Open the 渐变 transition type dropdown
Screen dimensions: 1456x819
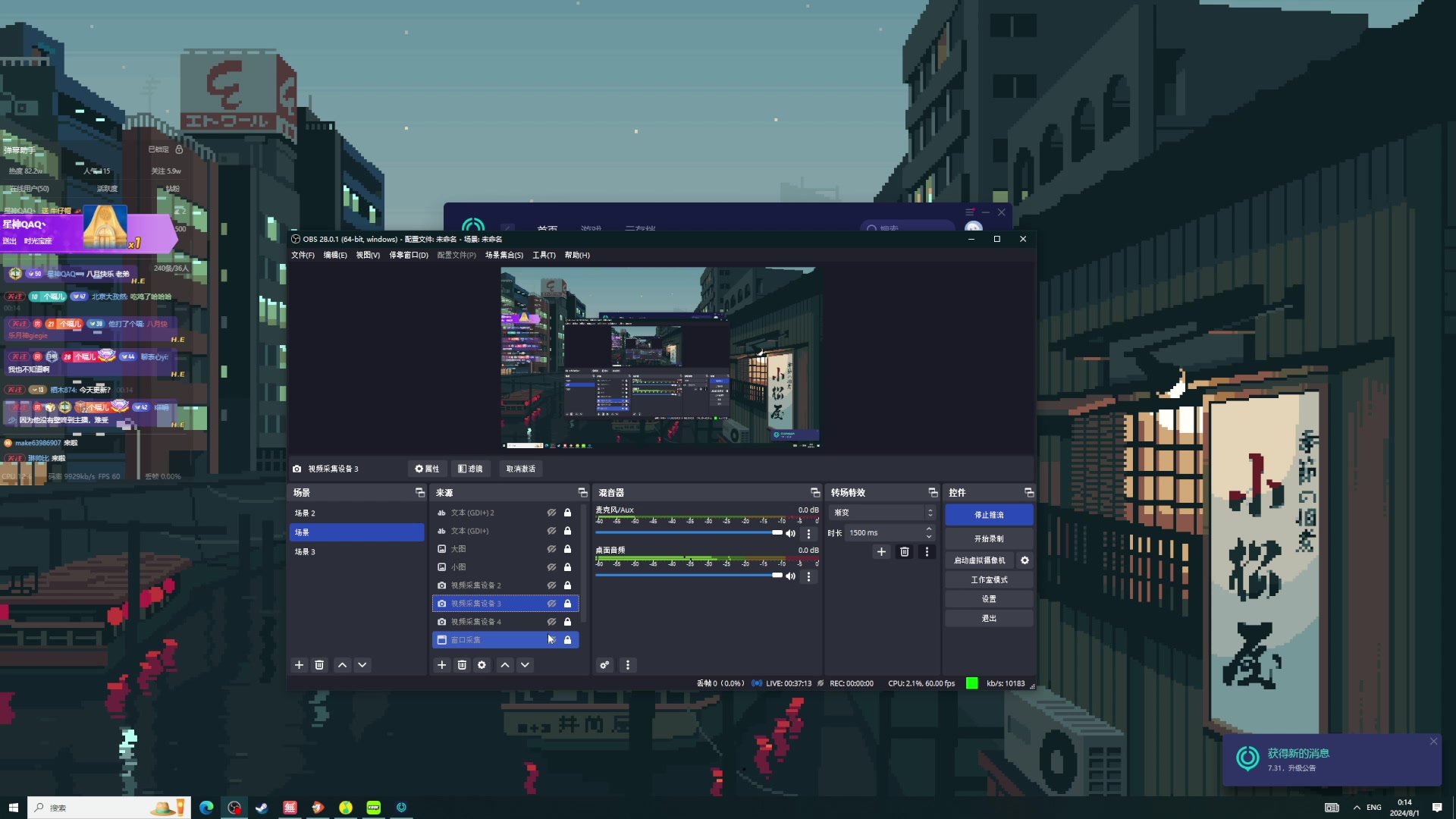coord(883,513)
